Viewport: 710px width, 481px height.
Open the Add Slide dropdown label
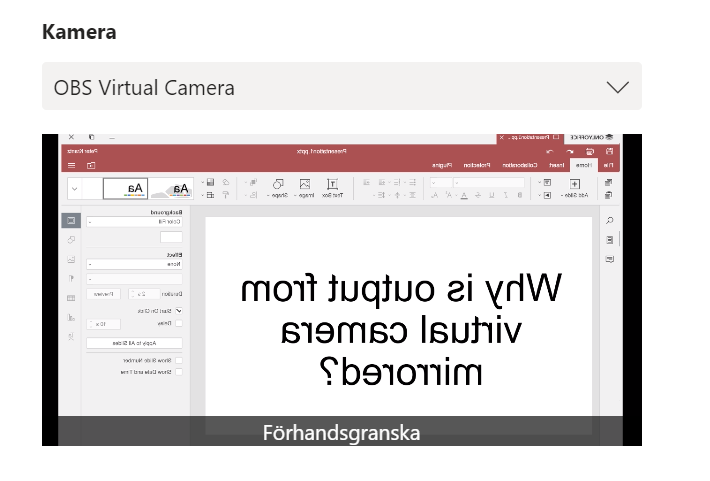click(574, 195)
